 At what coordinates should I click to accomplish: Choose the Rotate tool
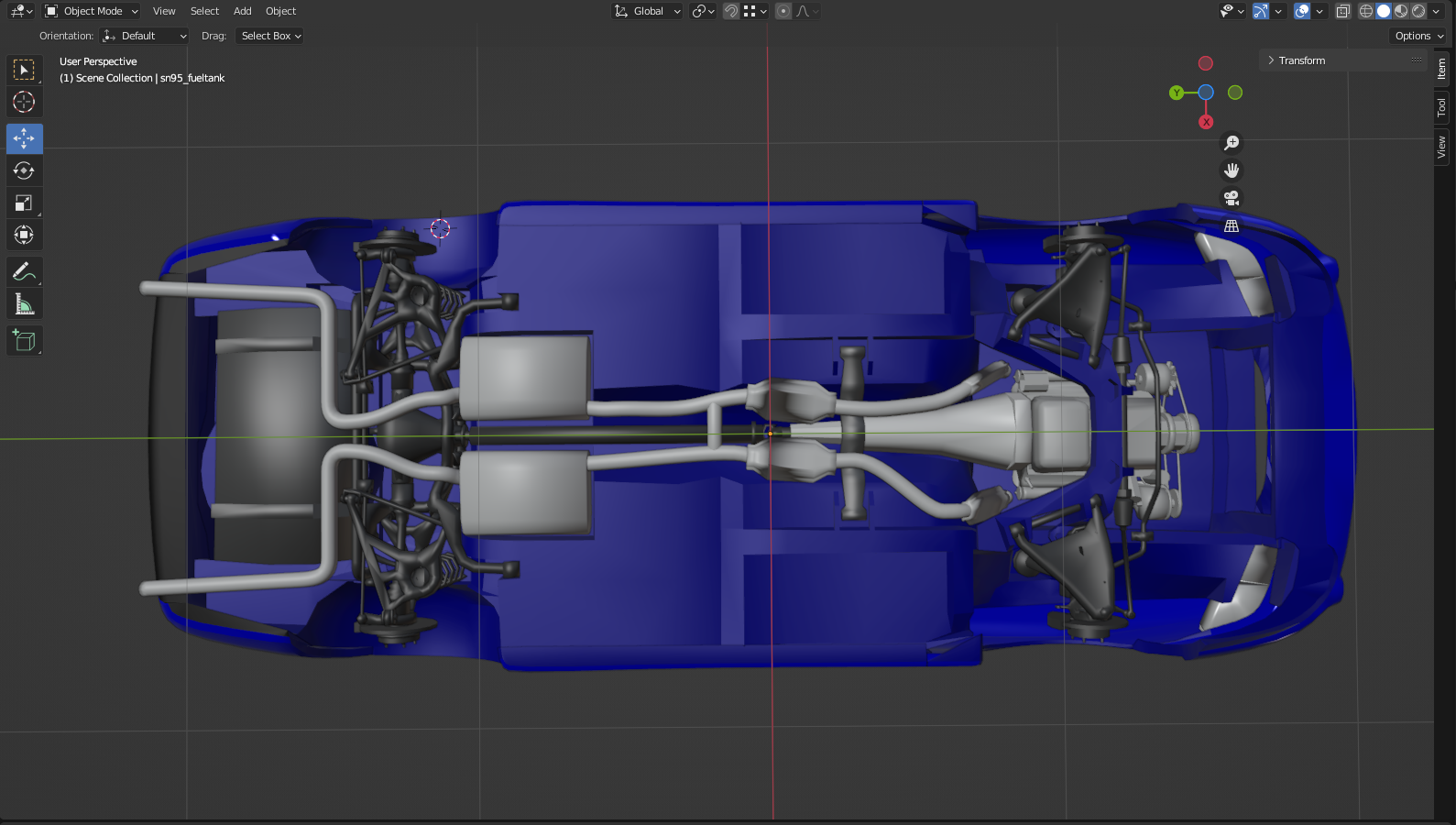[x=24, y=170]
